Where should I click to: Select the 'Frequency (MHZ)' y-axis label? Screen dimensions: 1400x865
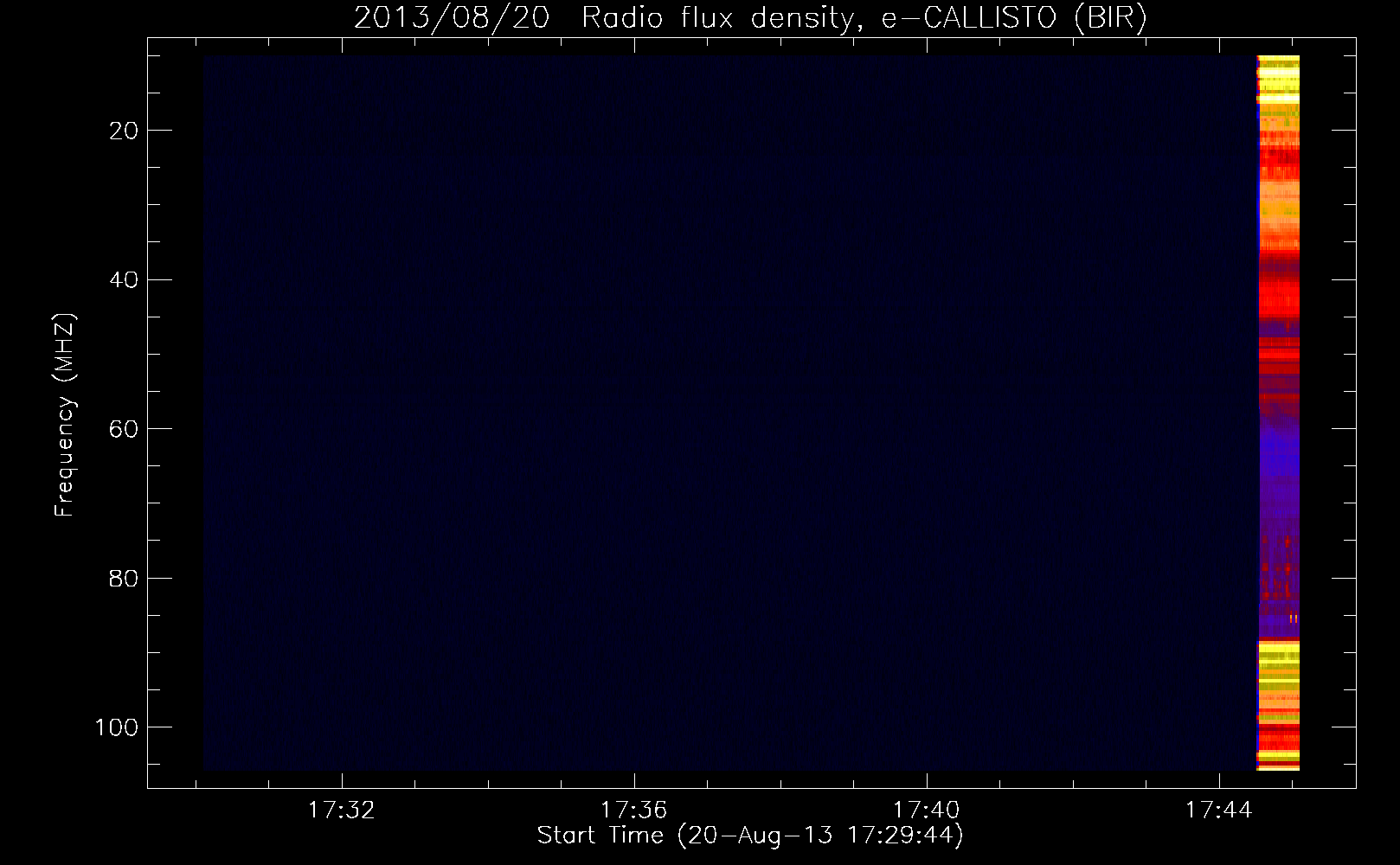(x=65, y=415)
